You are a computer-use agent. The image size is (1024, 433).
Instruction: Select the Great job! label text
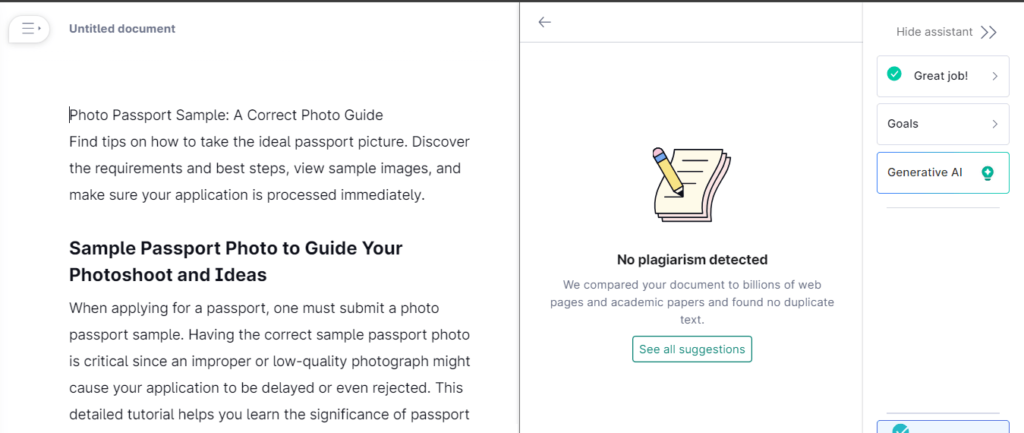[940, 76]
